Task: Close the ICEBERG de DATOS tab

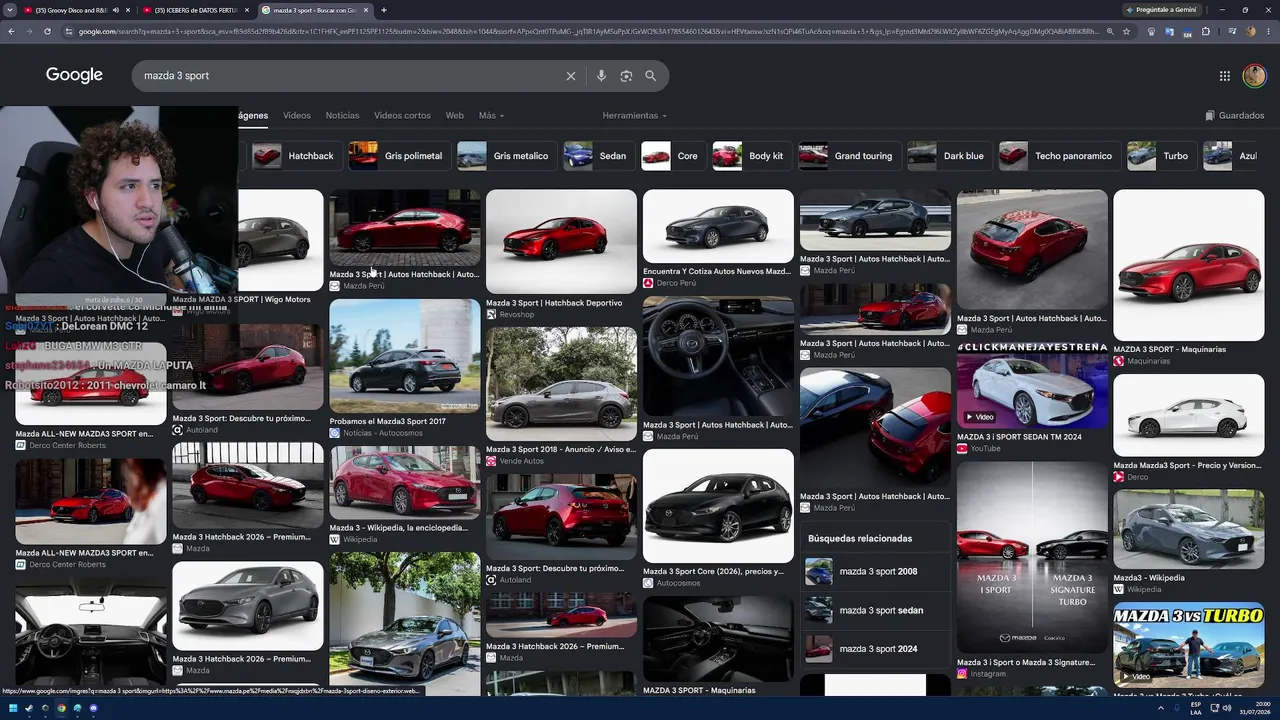Action: (248, 10)
